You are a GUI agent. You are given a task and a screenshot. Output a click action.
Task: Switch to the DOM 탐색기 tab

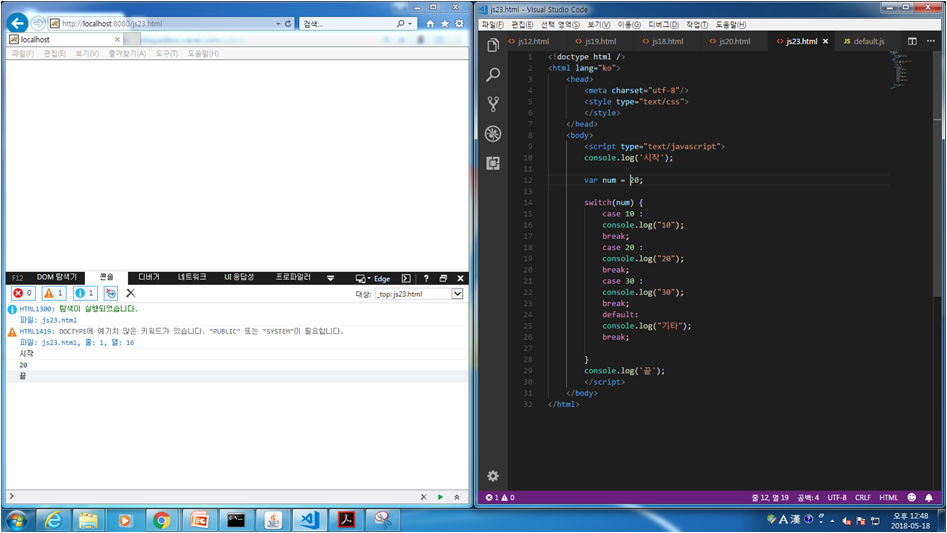point(57,277)
